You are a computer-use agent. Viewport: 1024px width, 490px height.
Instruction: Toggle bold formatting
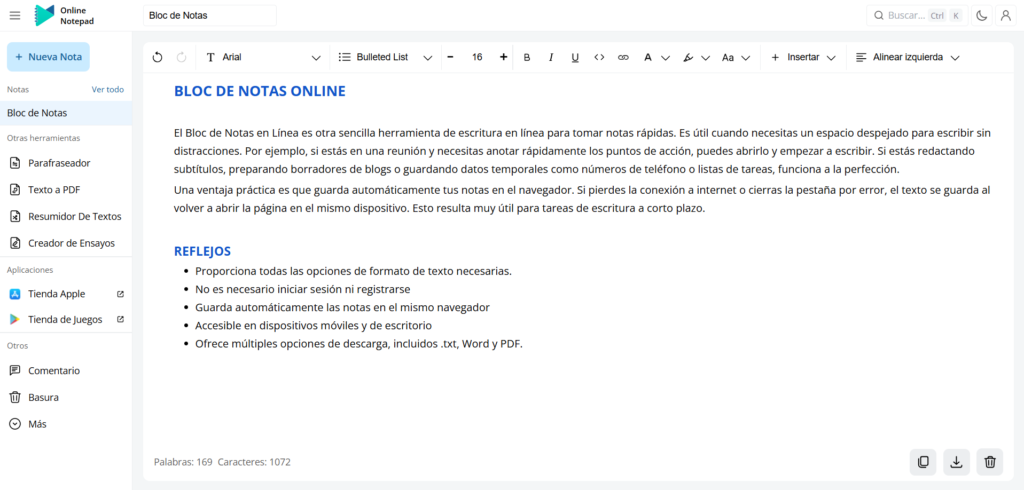(x=527, y=58)
